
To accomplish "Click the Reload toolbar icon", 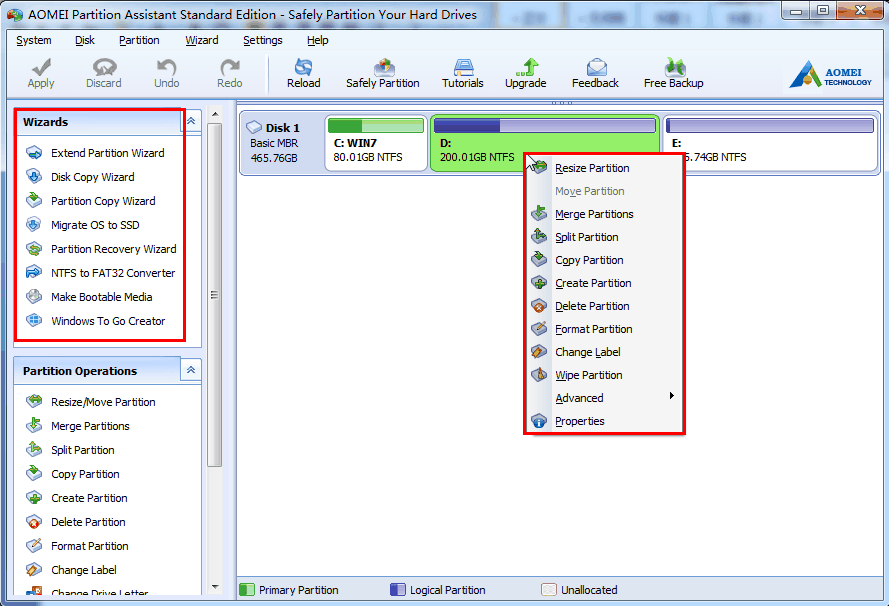I will 303,67.
